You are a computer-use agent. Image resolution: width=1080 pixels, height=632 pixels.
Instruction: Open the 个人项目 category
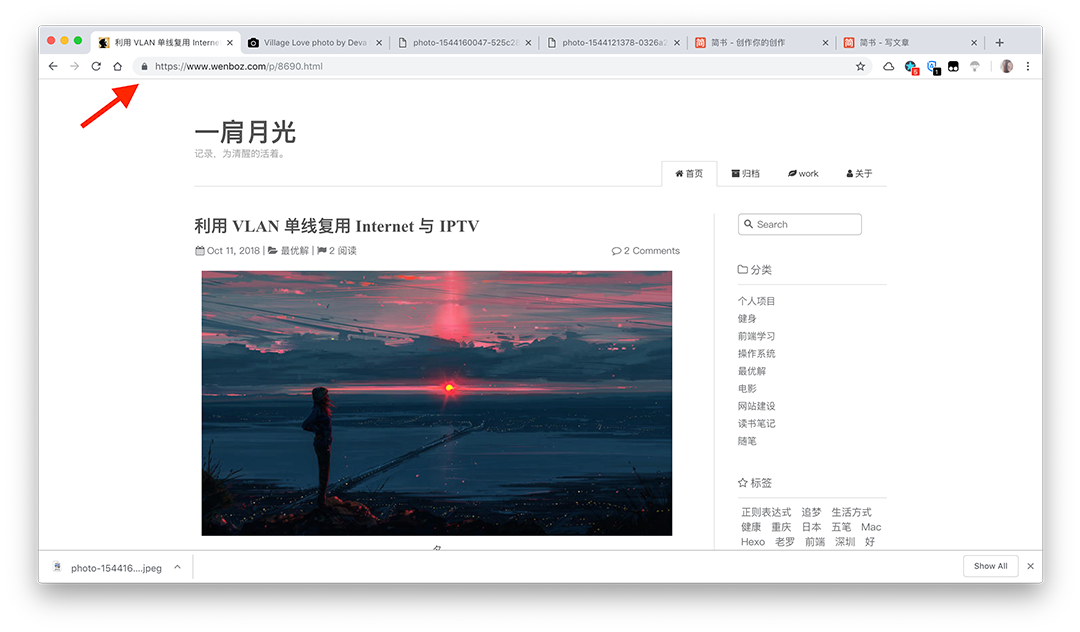[756, 301]
